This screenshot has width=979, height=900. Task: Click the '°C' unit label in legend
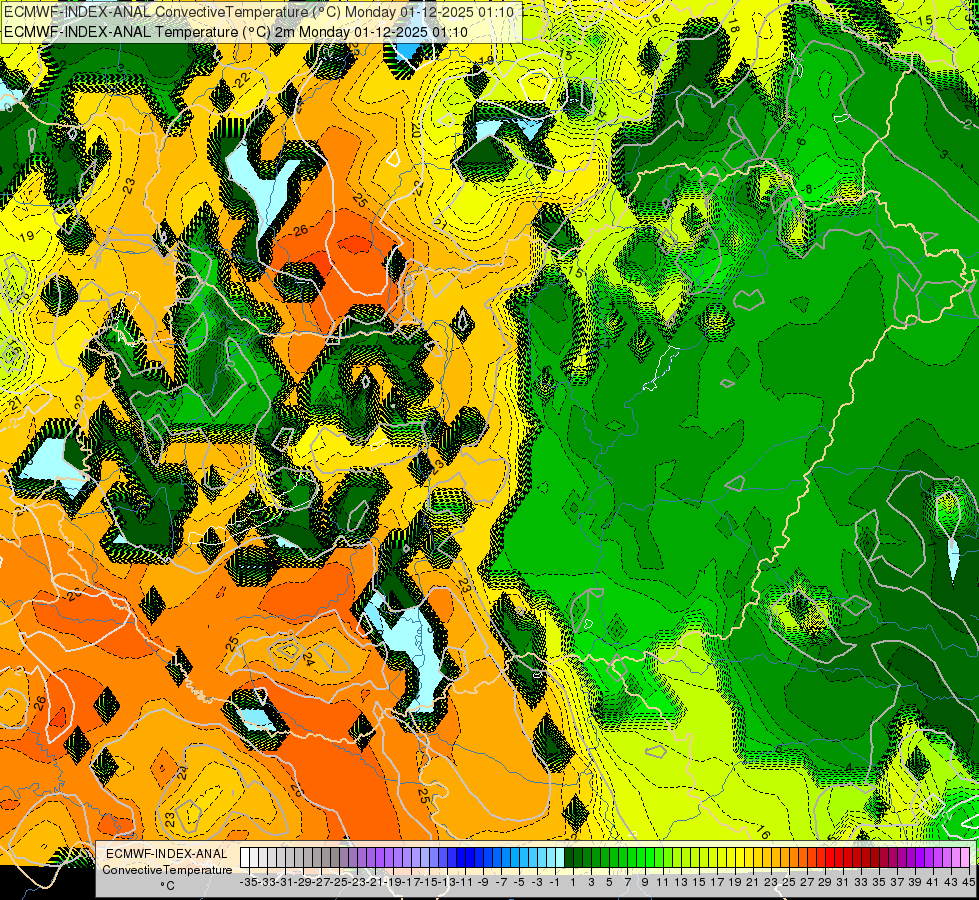click(167, 886)
